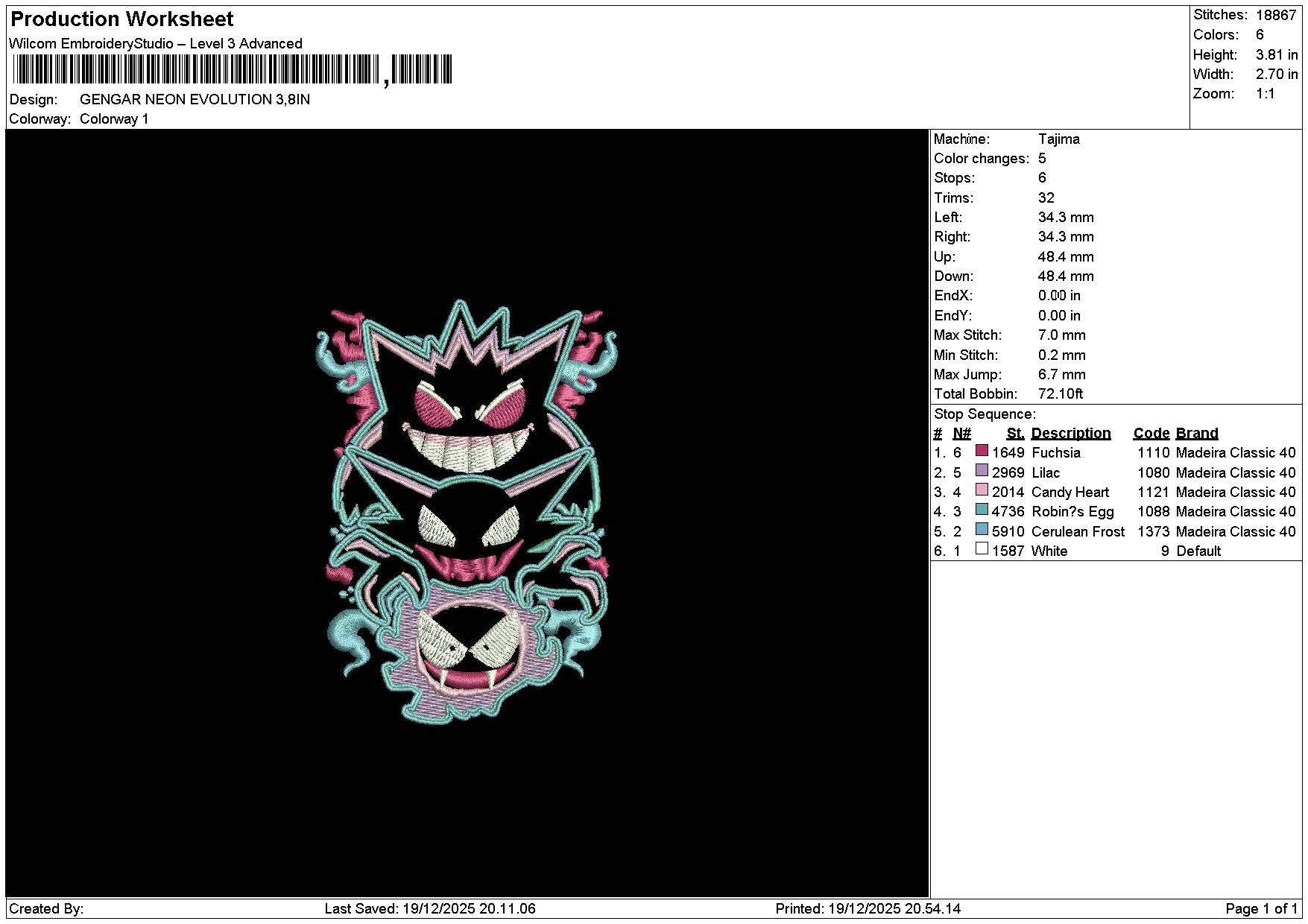Click Candy Heart stitch count "2014"
The height and width of the screenshot is (924, 1308).
click(1008, 492)
